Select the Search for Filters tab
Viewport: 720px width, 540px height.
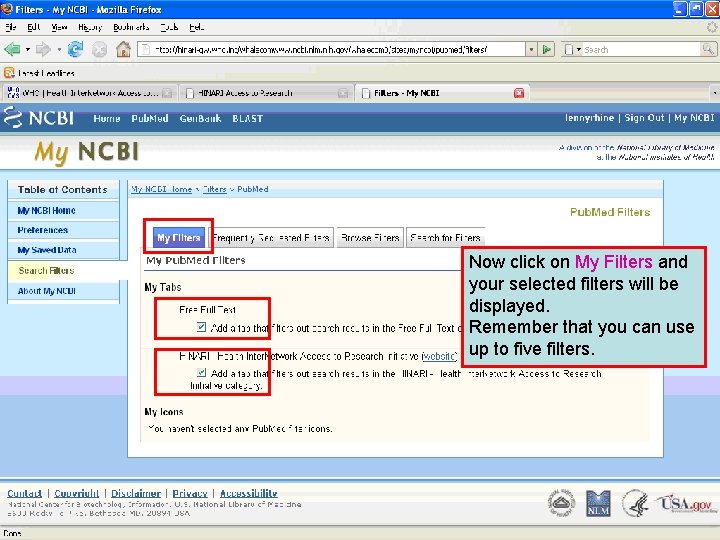(445, 238)
